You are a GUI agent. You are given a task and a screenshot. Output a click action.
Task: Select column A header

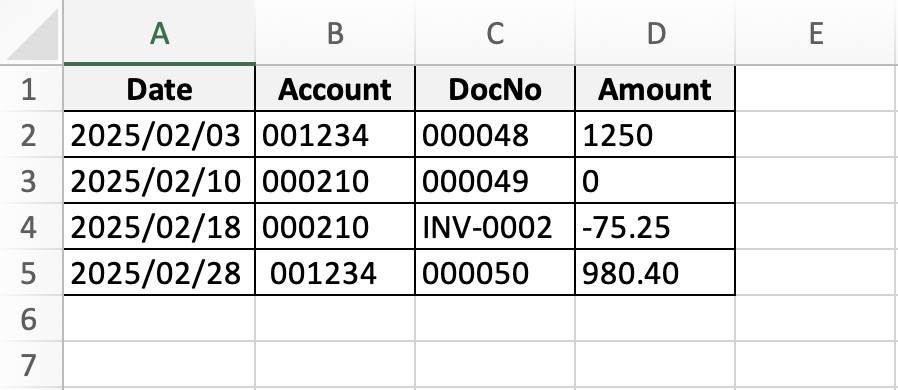click(x=159, y=33)
